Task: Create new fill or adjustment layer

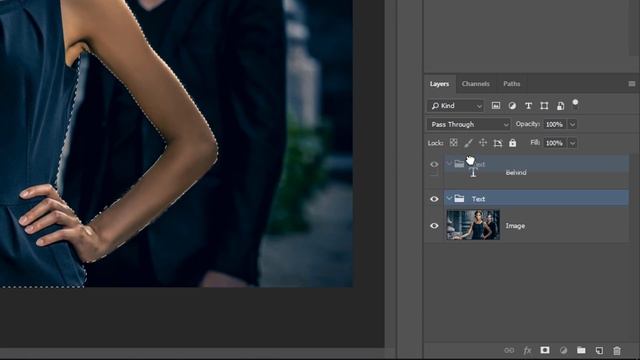Action: (563, 350)
